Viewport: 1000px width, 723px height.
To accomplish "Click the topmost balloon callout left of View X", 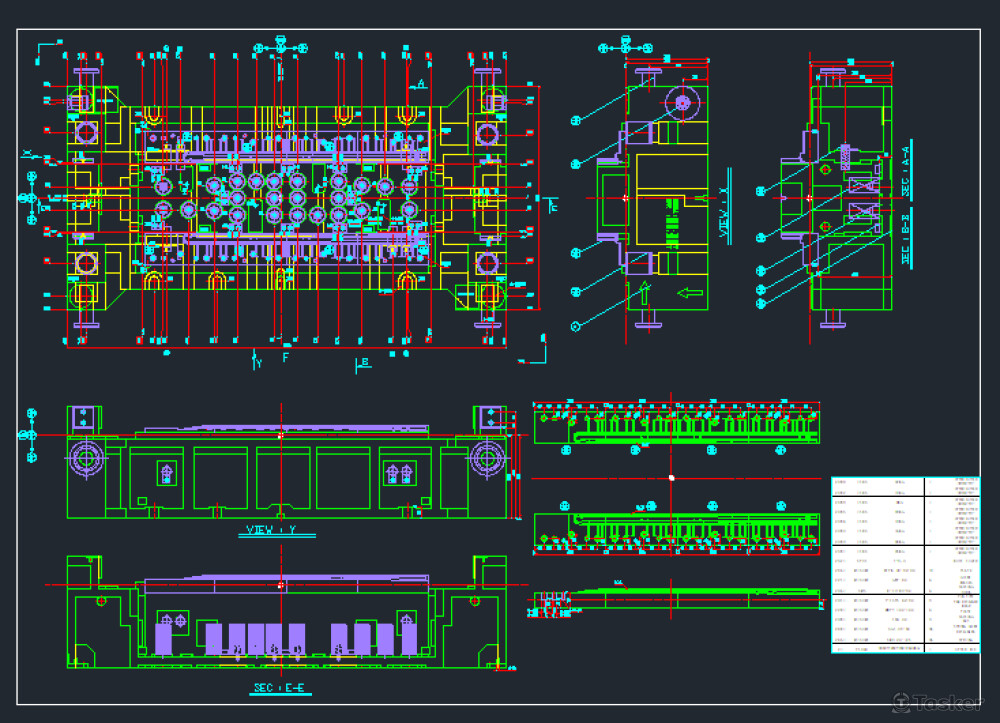I will (575, 121).
